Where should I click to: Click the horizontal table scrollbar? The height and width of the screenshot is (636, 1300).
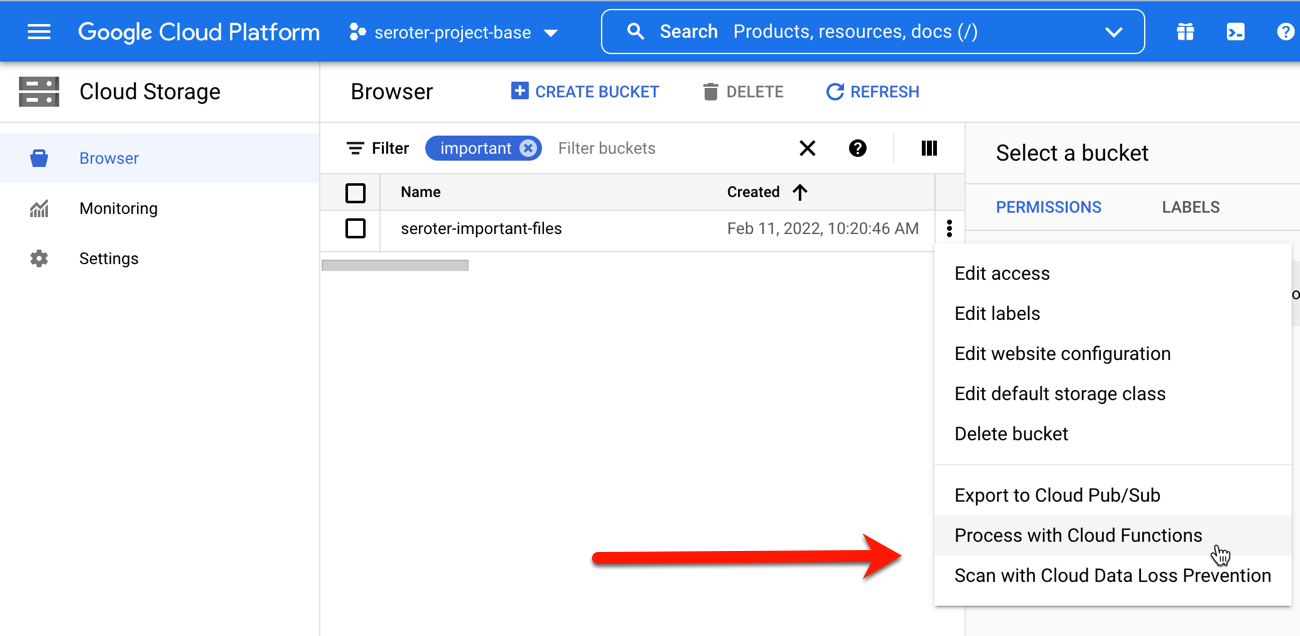(x=395, y=265)
